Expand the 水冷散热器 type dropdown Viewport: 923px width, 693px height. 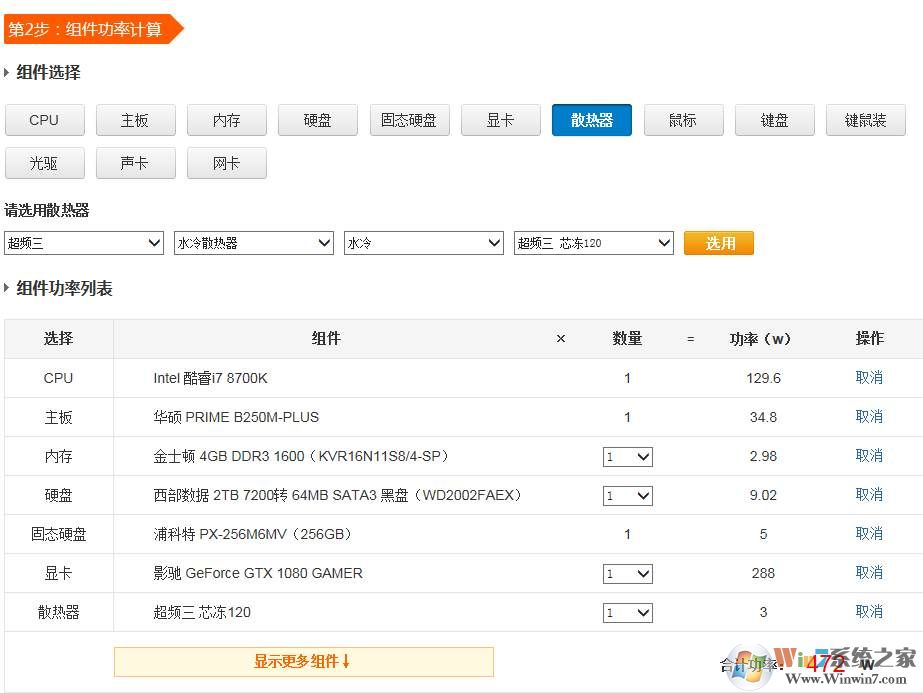254,243
